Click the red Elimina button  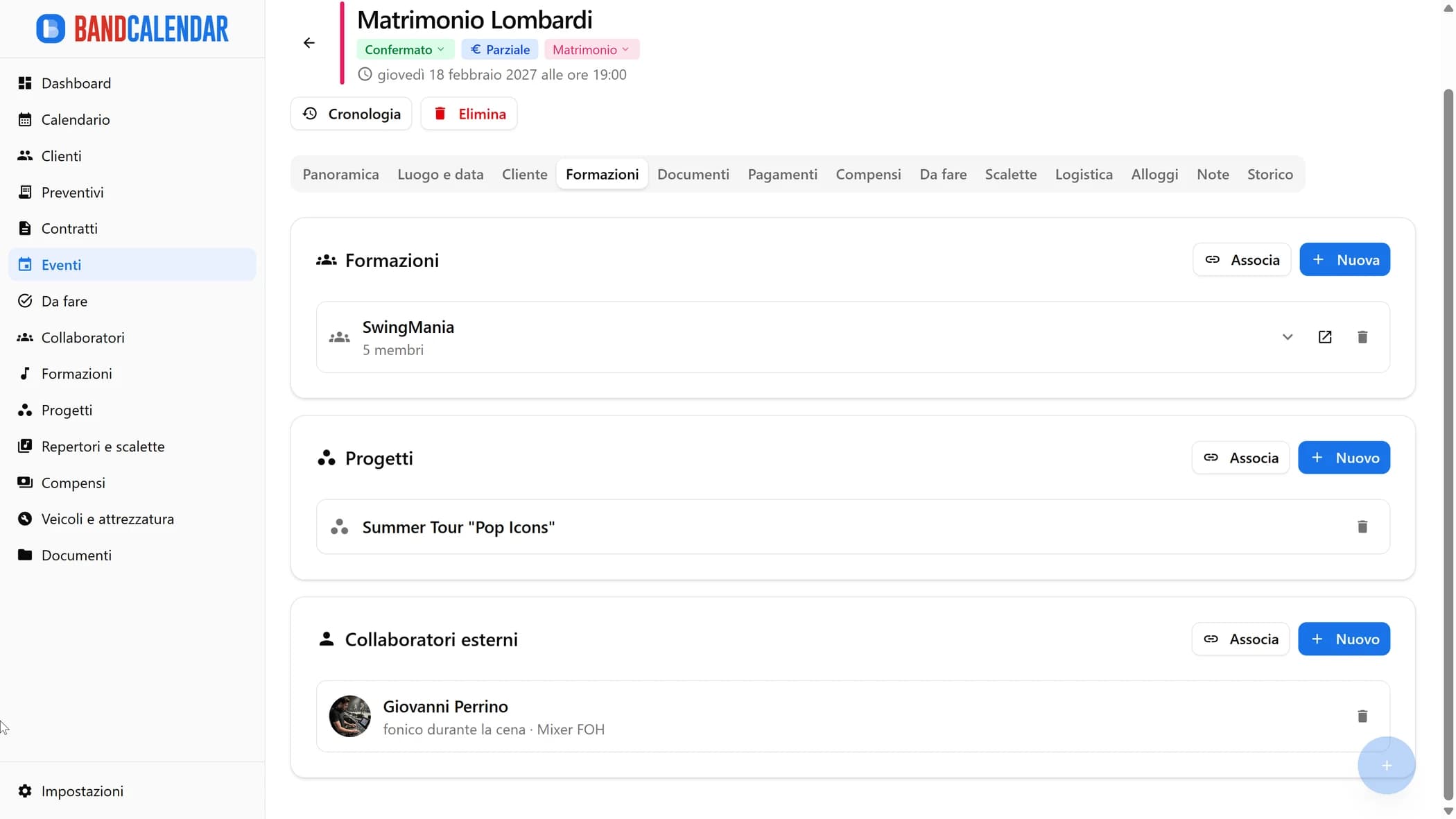469,114
